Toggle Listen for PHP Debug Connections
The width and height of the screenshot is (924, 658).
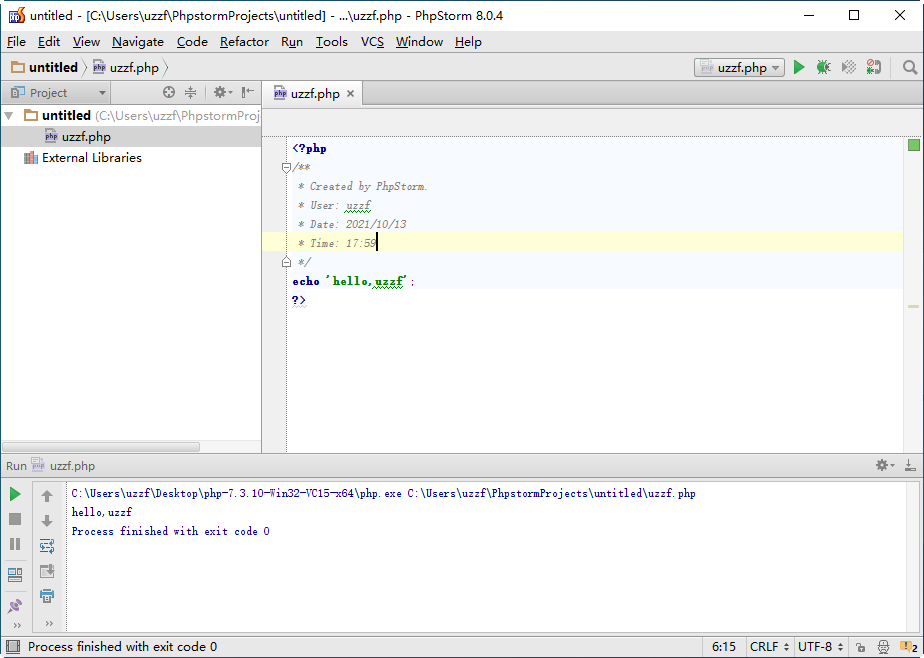[x=873, y=67]
